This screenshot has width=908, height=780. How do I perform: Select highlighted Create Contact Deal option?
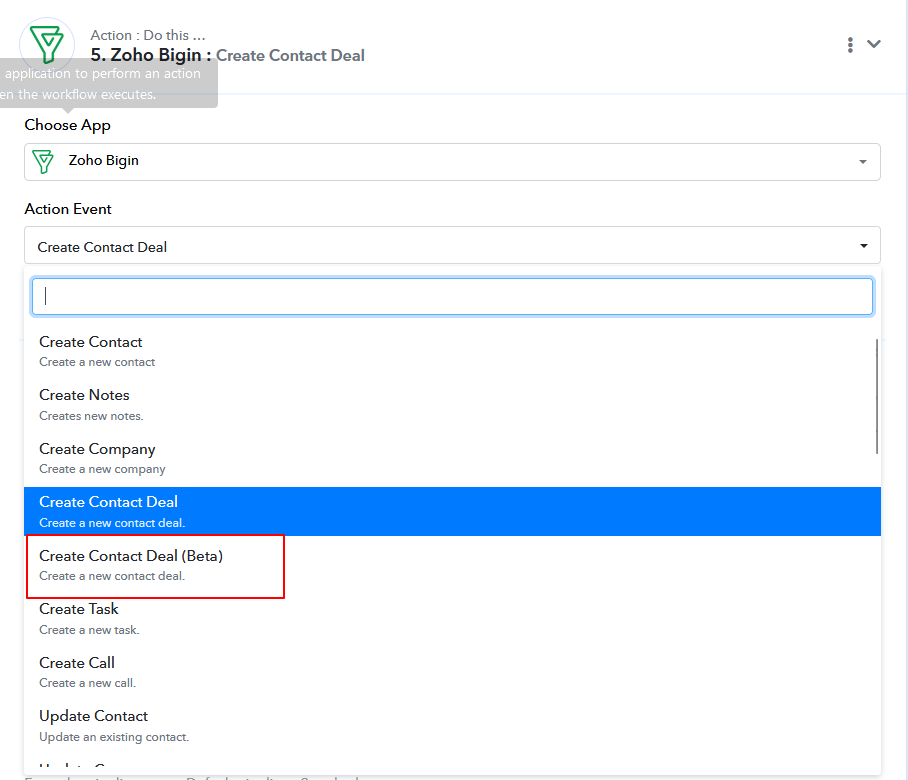[109, 510]
